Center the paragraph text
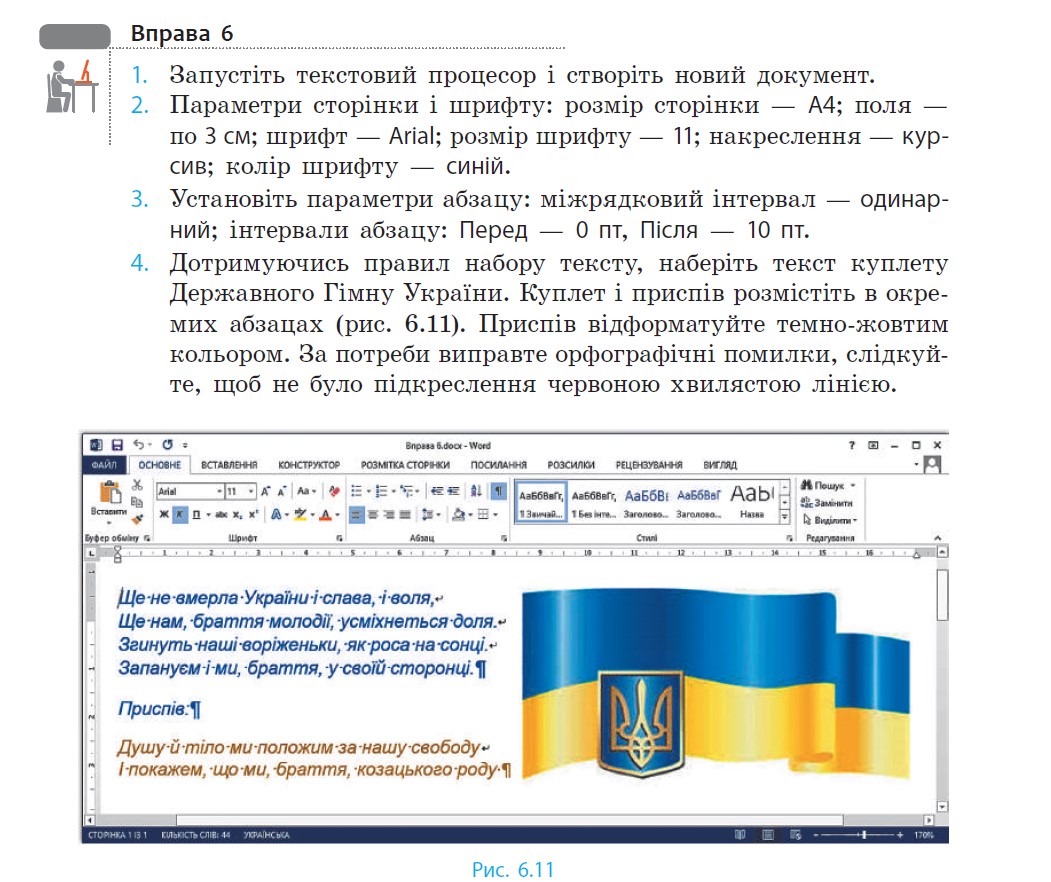1051x882 pixels. [x=373, y=515]
